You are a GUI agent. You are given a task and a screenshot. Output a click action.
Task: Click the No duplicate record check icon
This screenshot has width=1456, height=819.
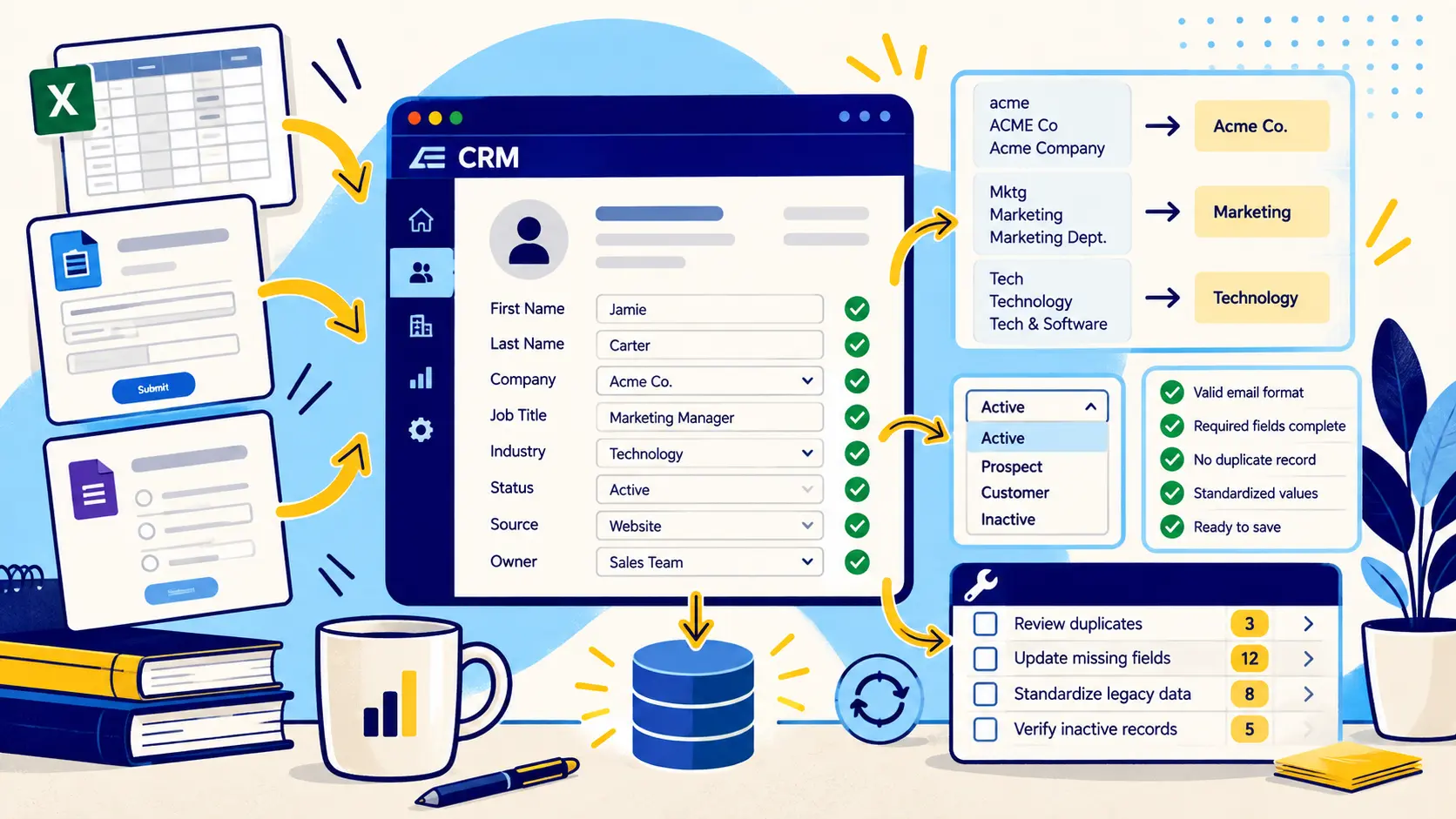[1172, 460]
